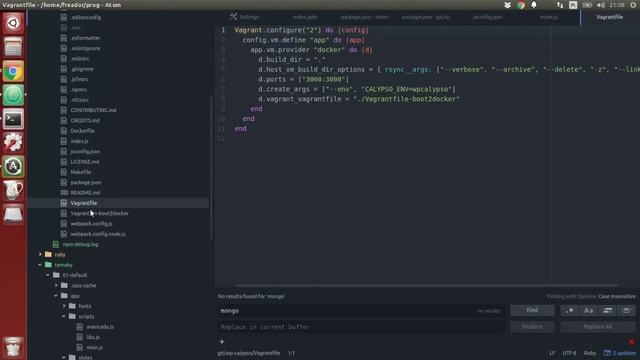Collapse the '01-default' folder

pyautogui.click(x=48, y=275)
